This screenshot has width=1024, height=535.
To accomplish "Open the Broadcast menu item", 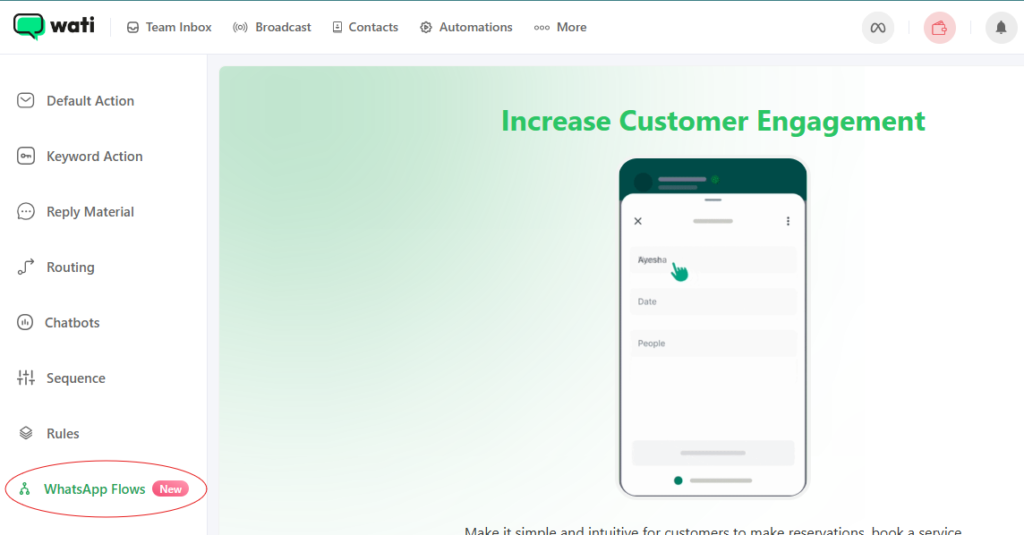I will (272, 27).
